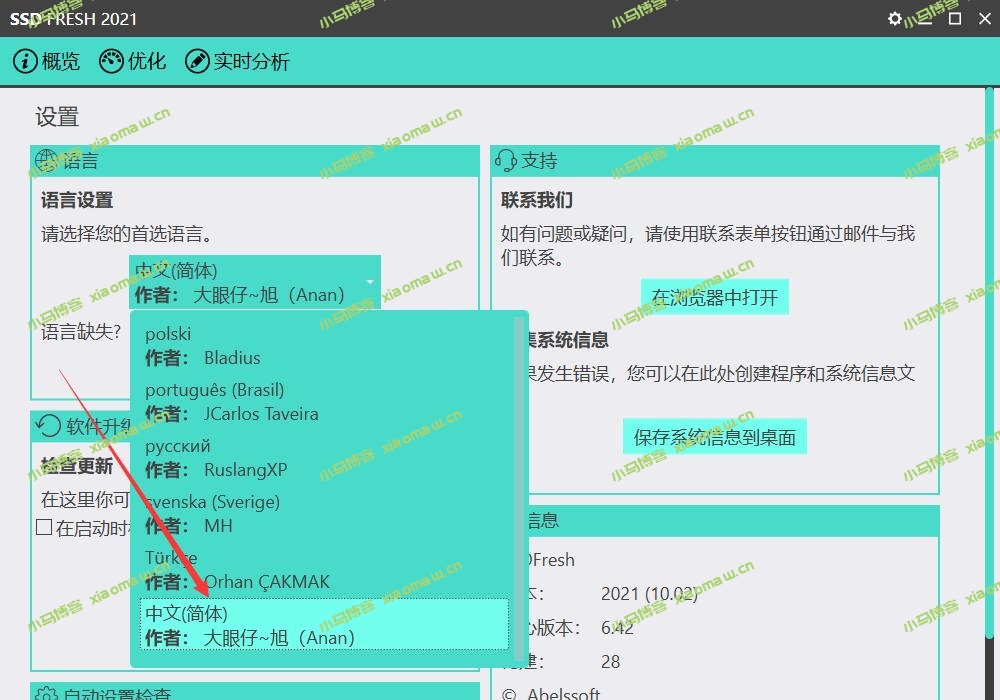
Task: Toggle the 在启动时 startup checkbox
Action: [44, 527]
